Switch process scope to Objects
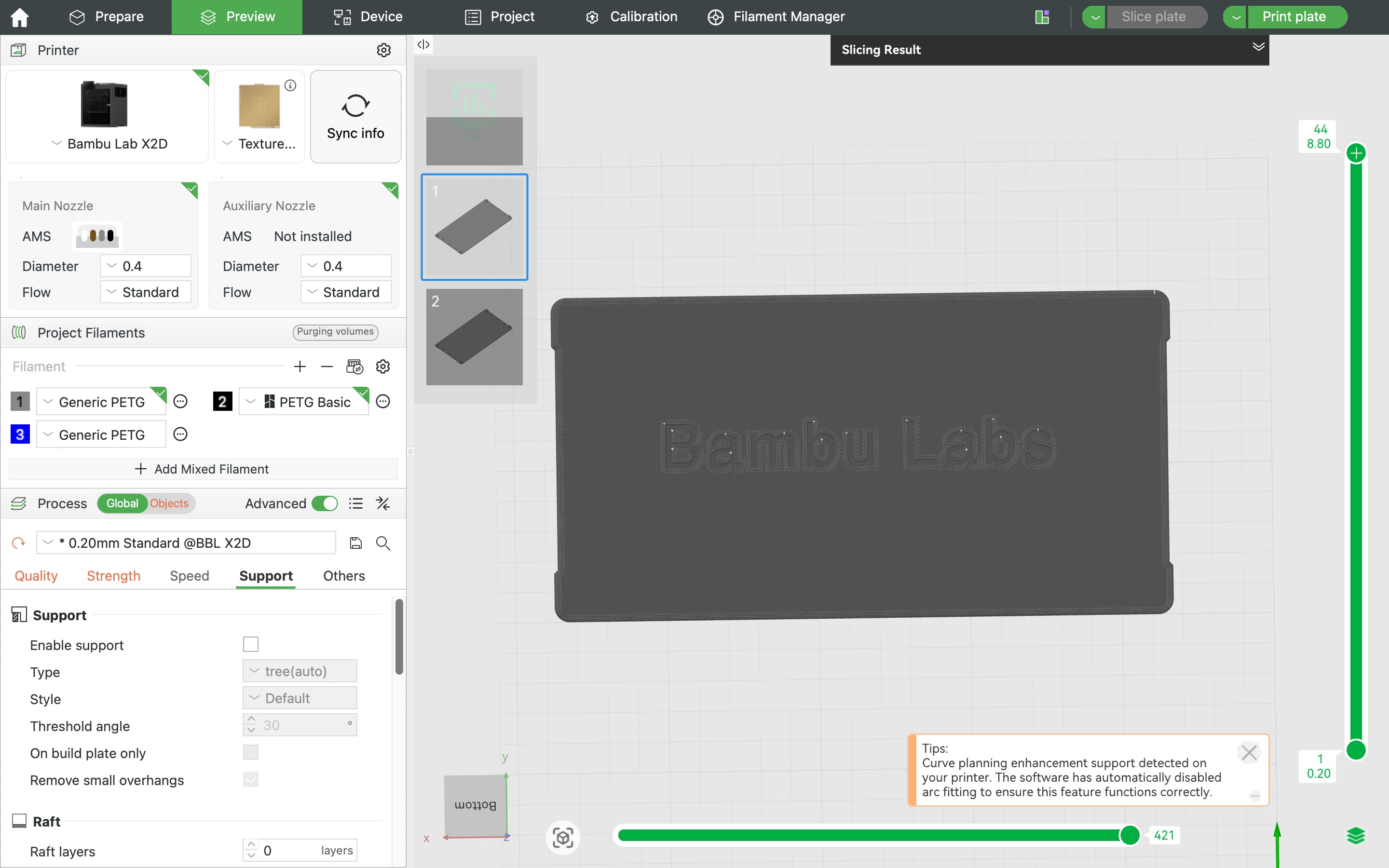Viewport: 1389px width, 868px height. point(169,503)
